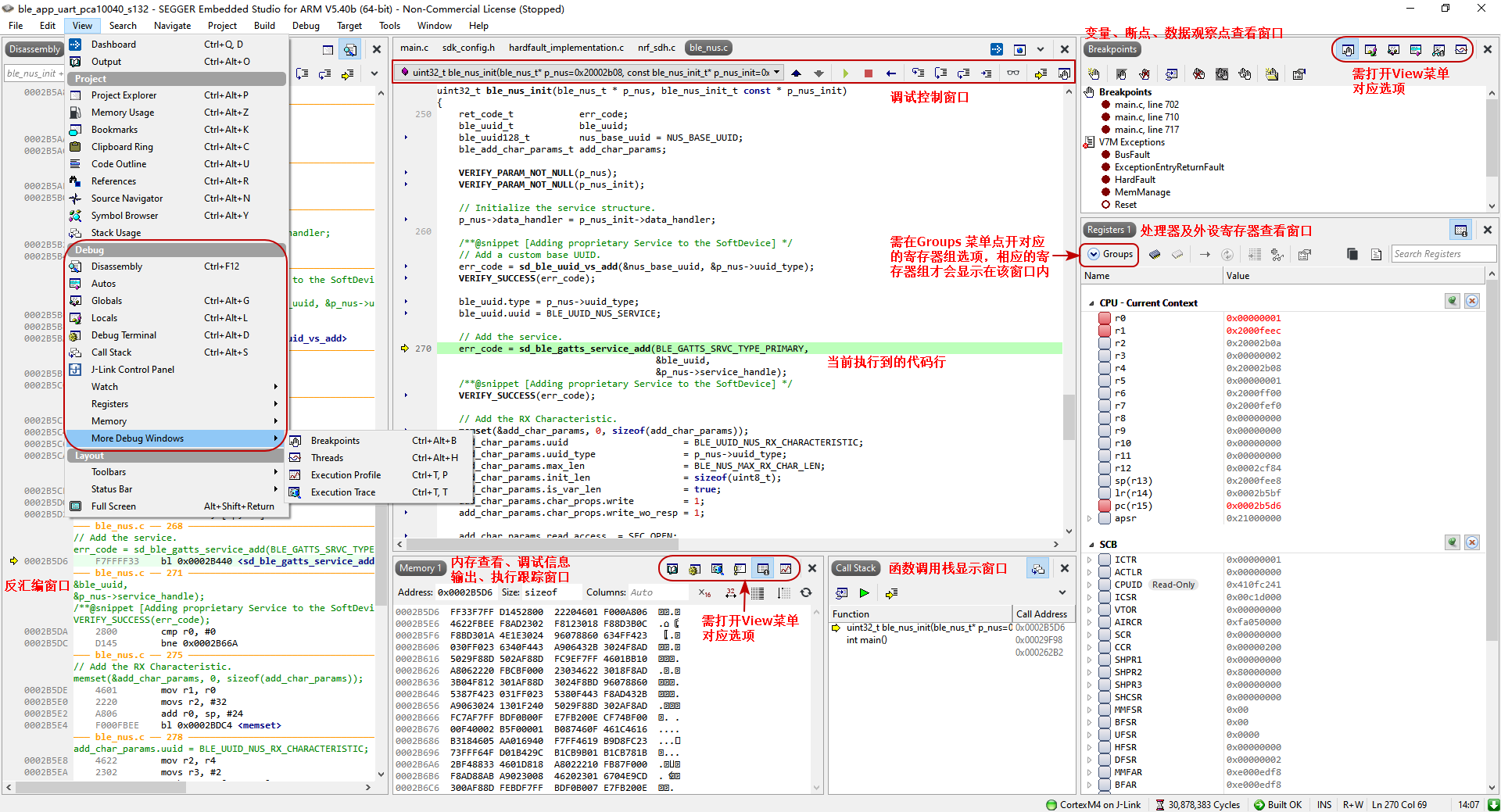The height and width of the screenshot is (812, 1501).
Task: Select Execution Profile from the submenu
Action: [346, 474]
